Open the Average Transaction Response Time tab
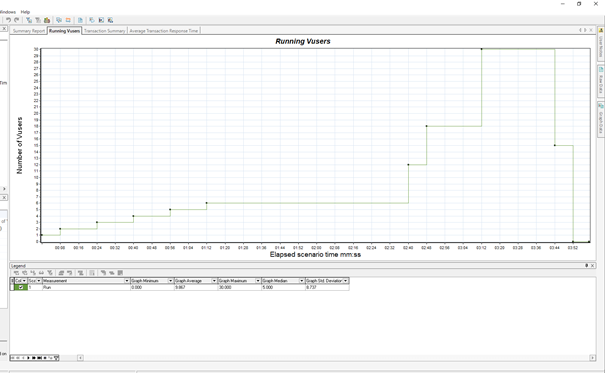This screenshot has height=373, width=605. click(x=164, y=31)
